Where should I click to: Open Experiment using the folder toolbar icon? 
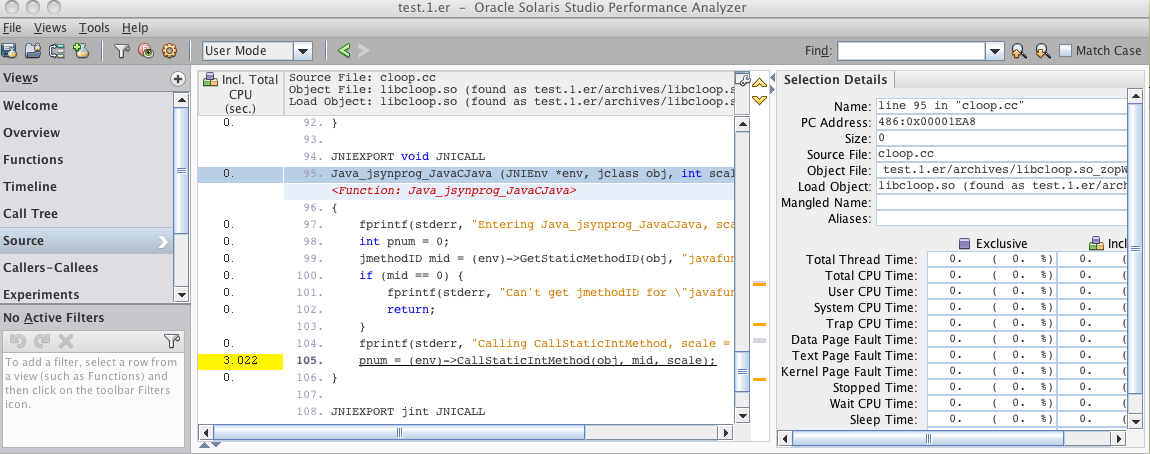pos(32,51)
